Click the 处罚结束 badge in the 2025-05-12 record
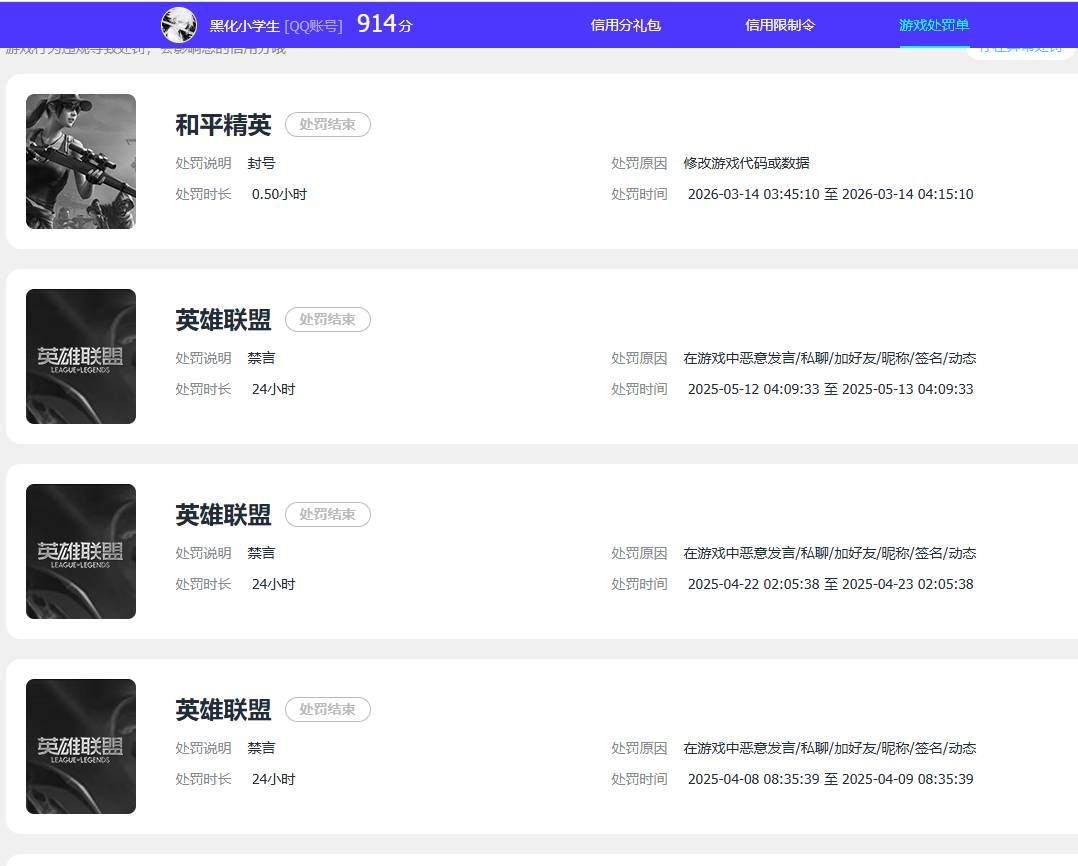The image size is (1078, 866). pyautogui.click(x=328, y=320)
